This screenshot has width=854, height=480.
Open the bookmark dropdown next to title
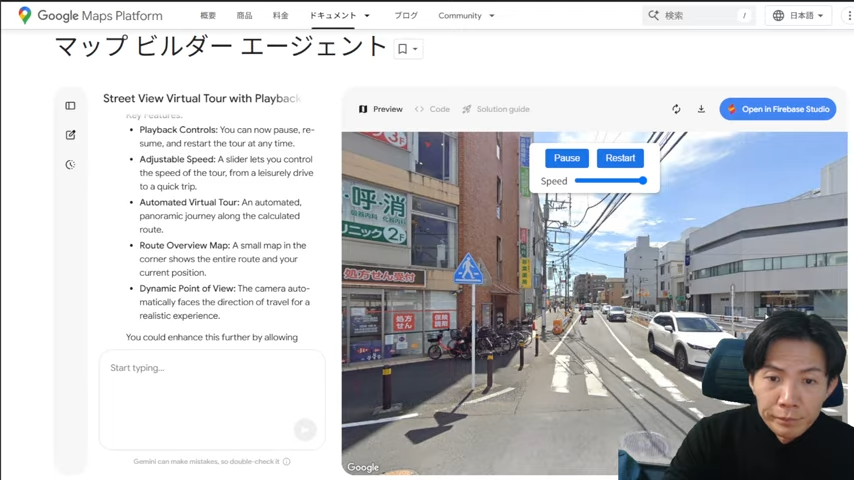coord(408,49)
